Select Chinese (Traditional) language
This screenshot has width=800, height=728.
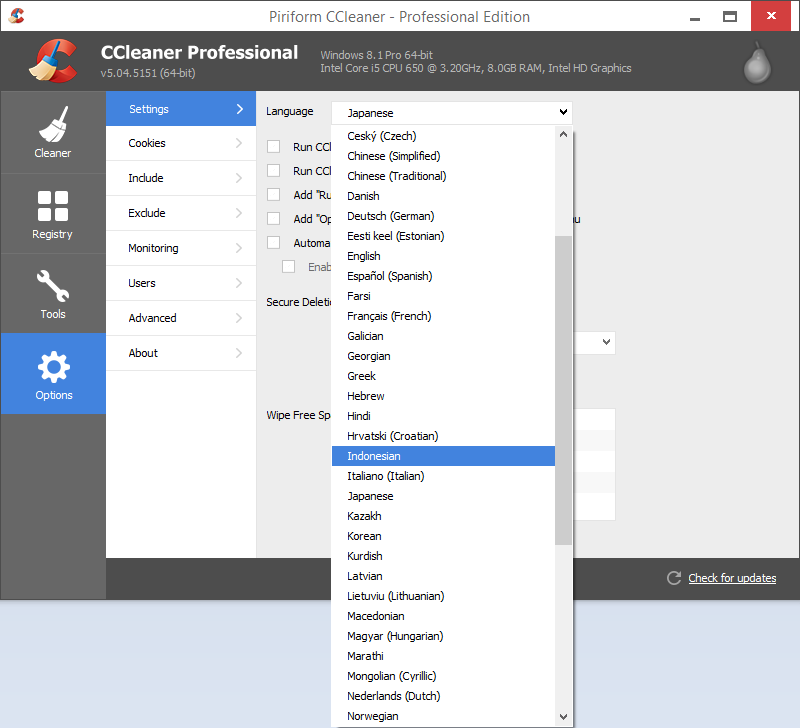click(x=443, y=176)
